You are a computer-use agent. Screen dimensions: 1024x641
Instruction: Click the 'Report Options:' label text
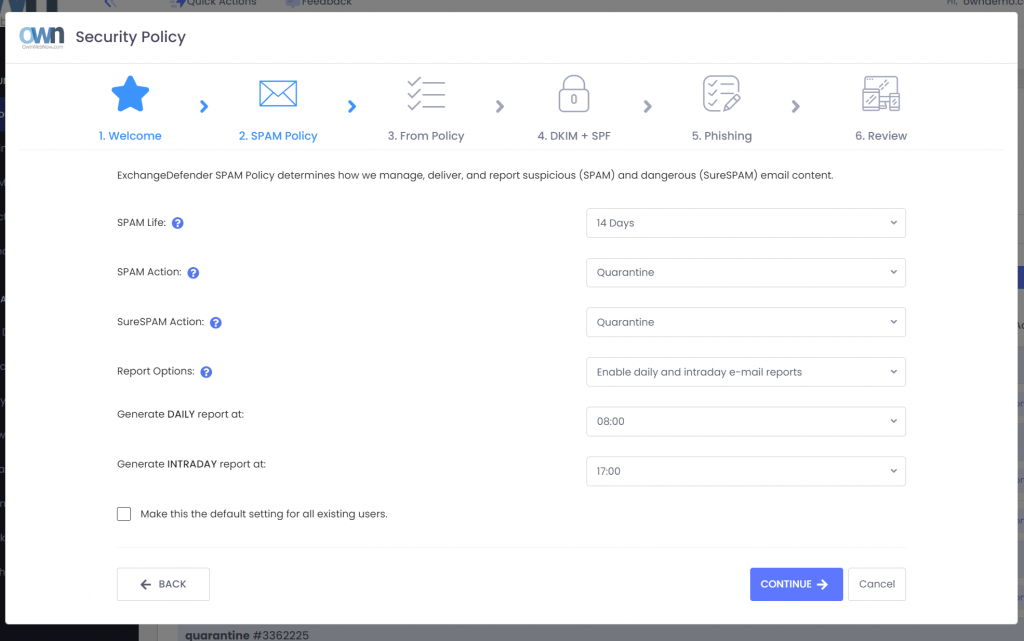coord(155,371)
